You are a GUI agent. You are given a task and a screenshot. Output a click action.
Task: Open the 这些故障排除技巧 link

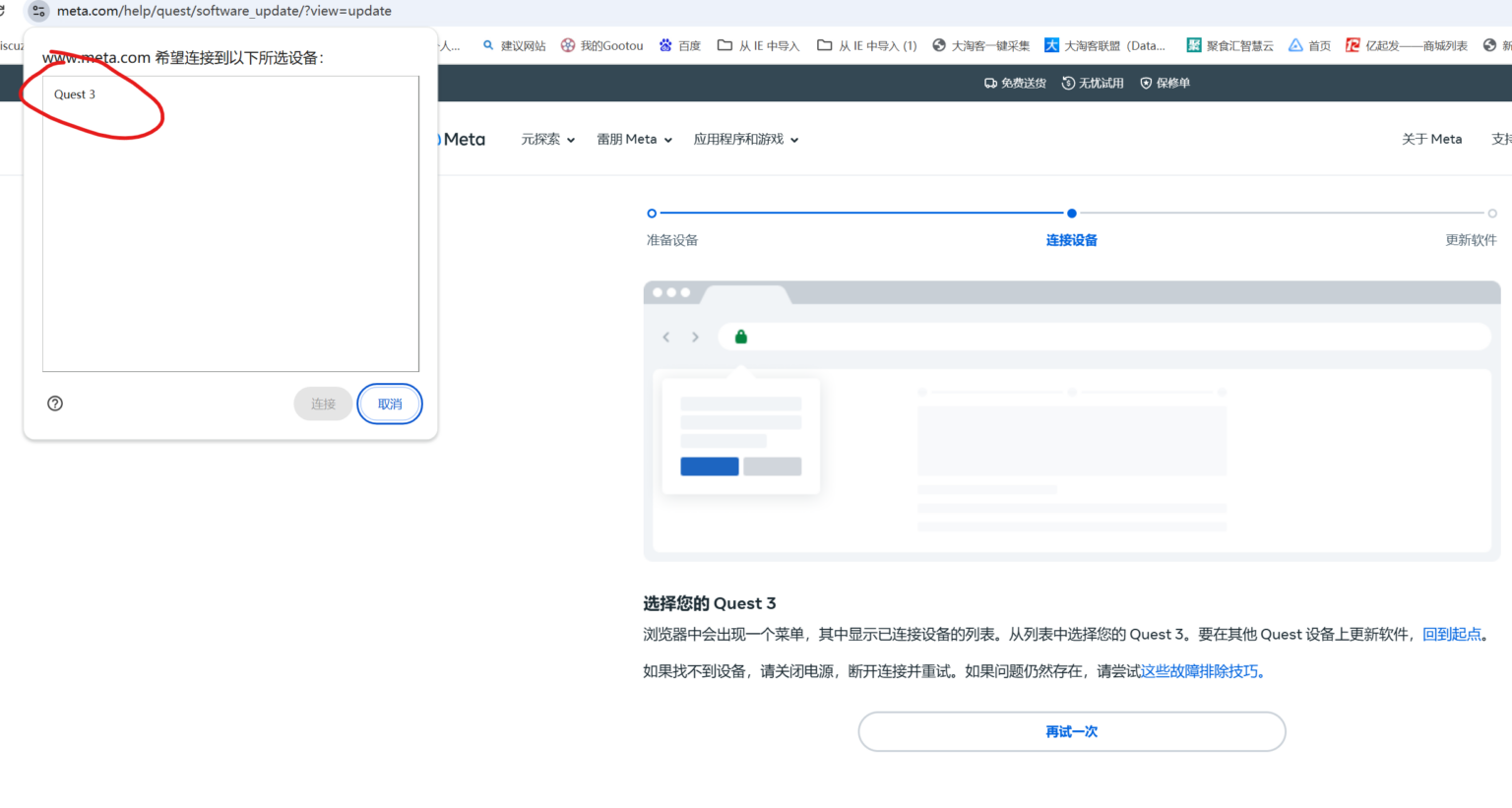click(x=1200, y=671)
